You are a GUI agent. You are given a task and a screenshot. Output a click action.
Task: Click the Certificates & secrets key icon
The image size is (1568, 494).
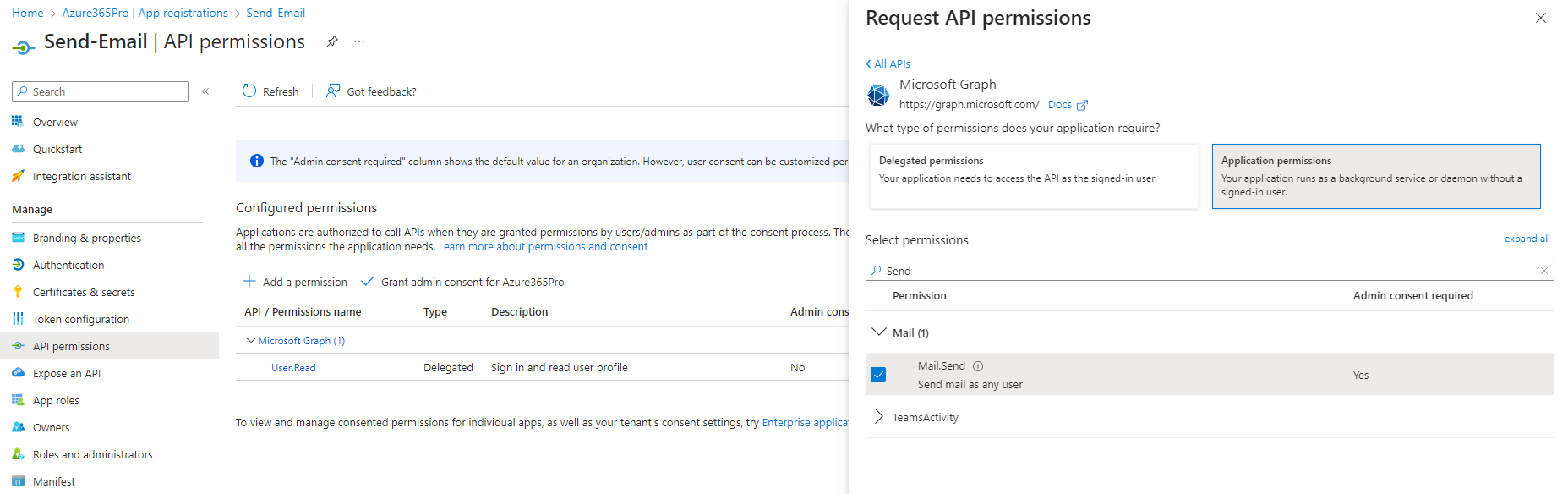coord(18,292)
